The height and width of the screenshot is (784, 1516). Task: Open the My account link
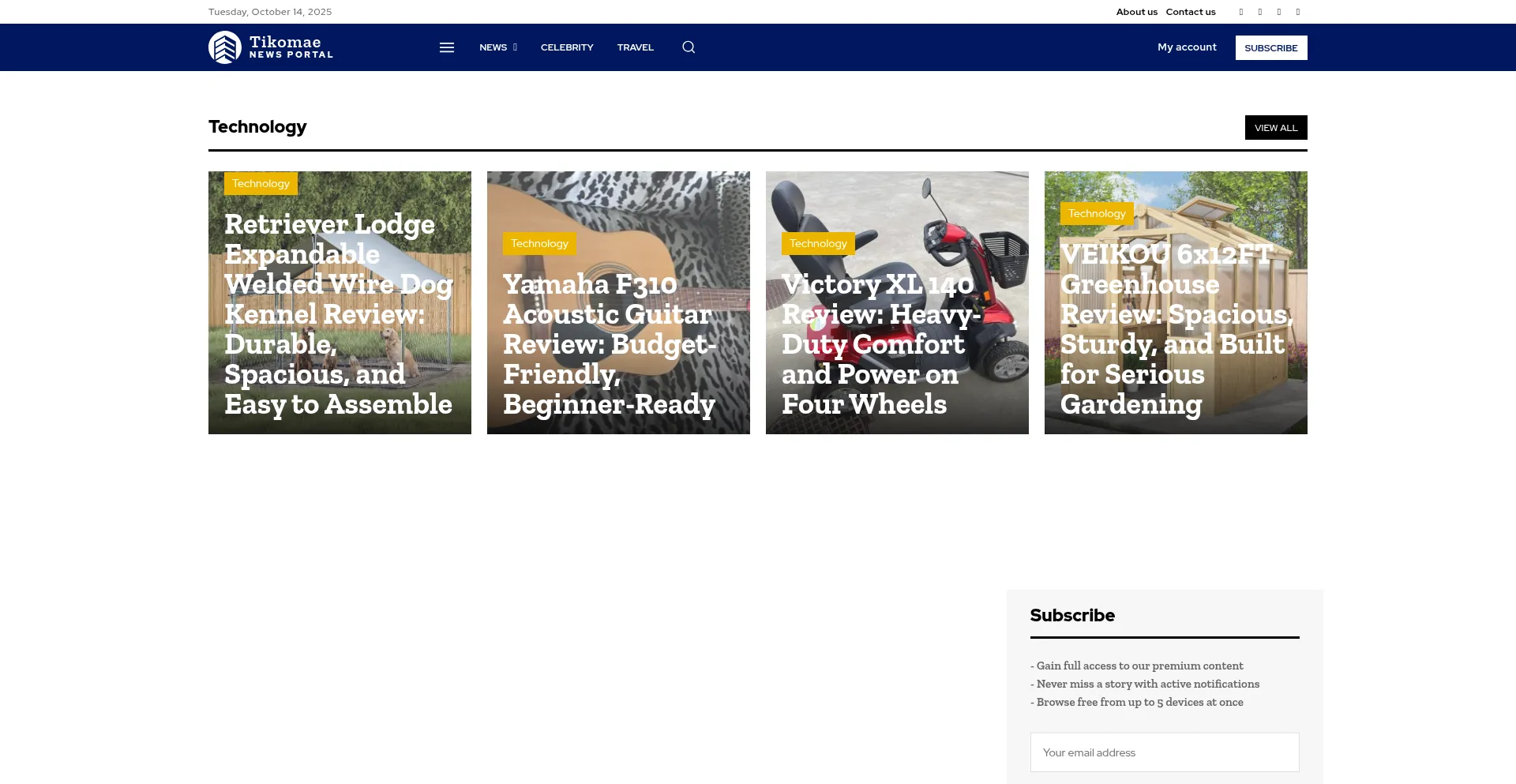[1187, 47]
